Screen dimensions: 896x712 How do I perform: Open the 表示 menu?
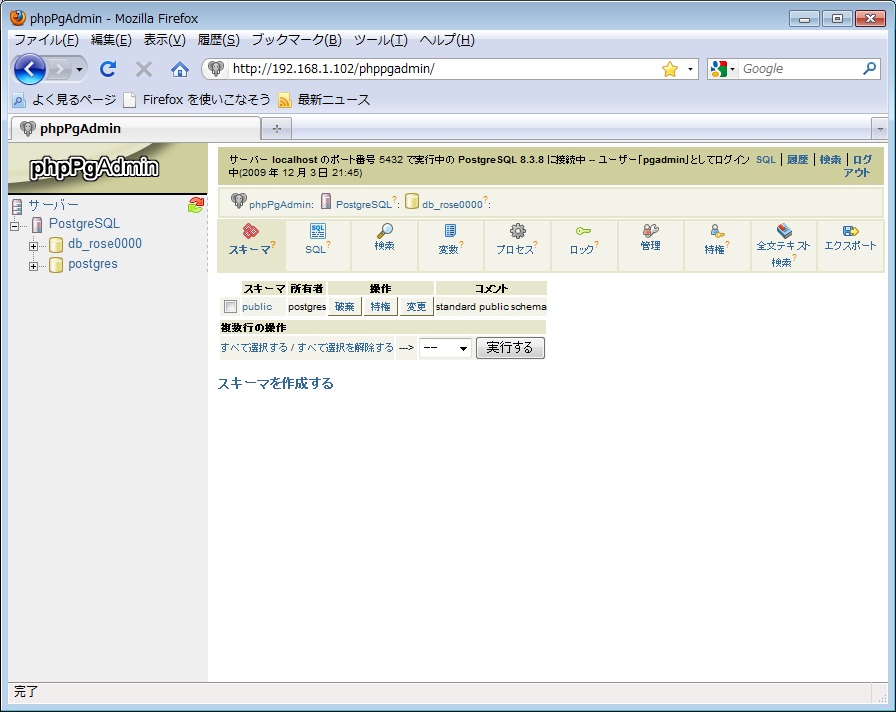pos(165,40)
